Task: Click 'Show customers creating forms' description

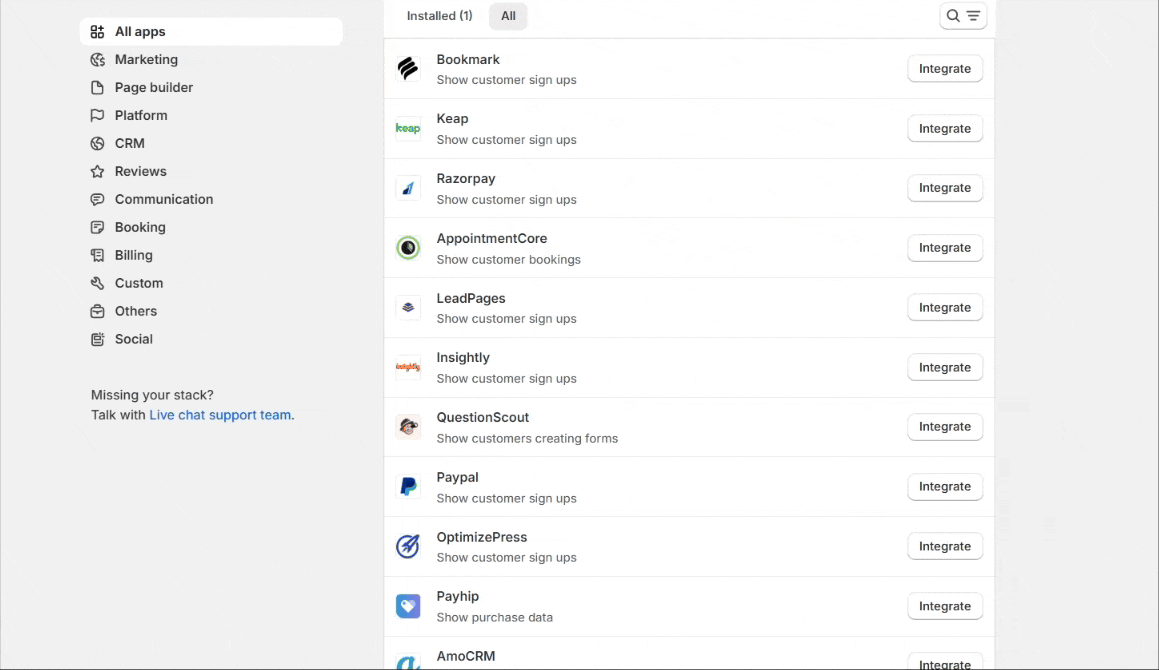Action: [x=527, y=439]
